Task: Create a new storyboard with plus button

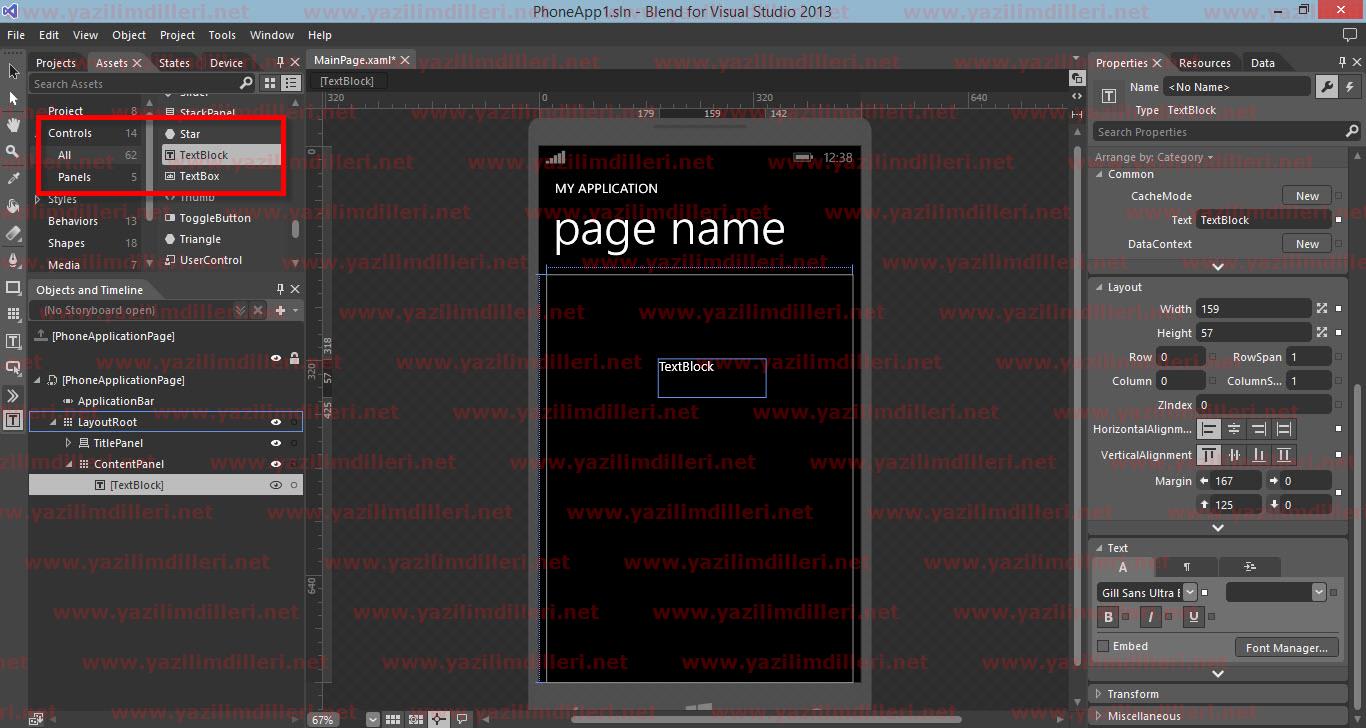Action: pos(281,311)
